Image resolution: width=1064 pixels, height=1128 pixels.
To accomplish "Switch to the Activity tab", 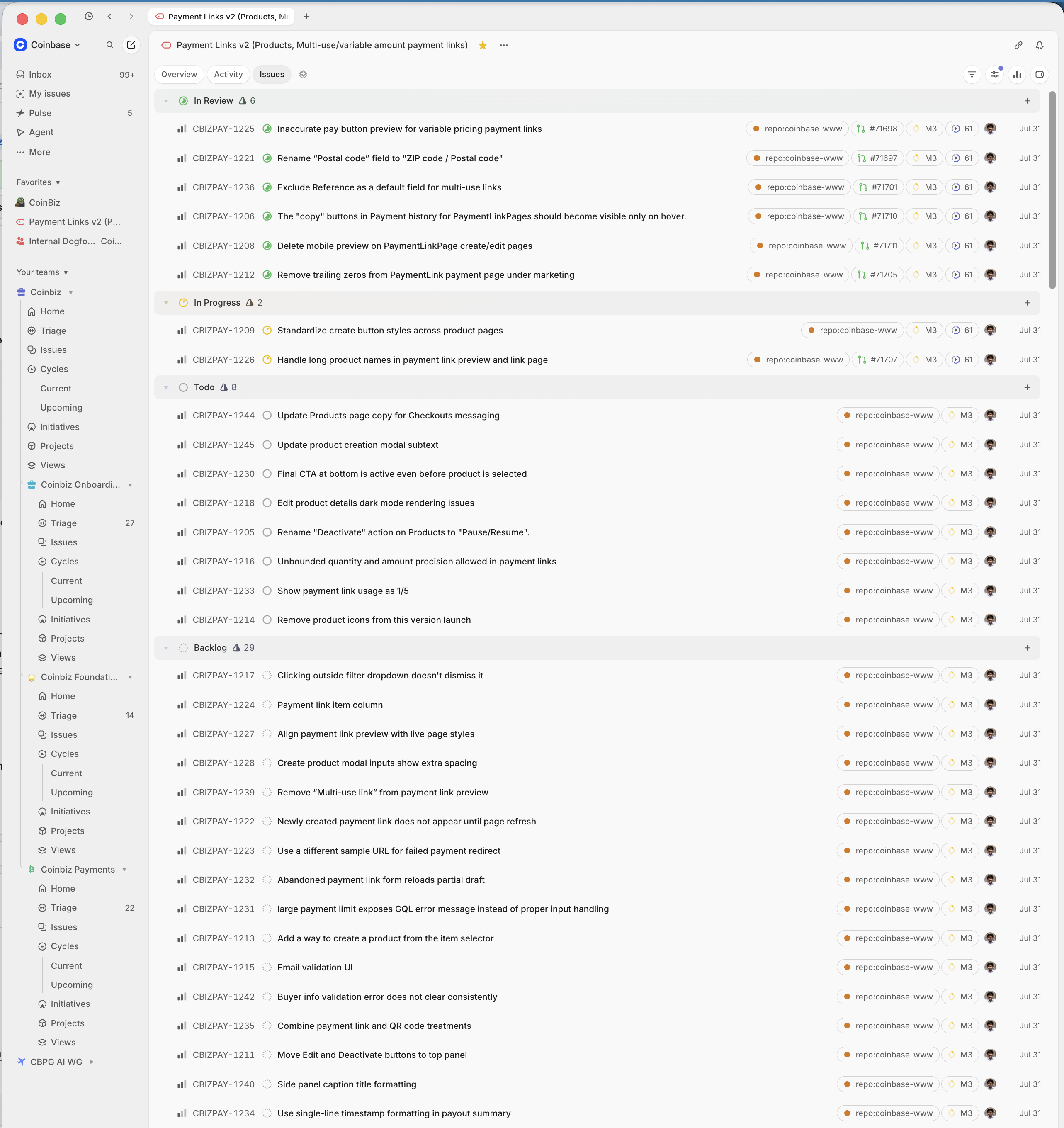I will [228, 74].
